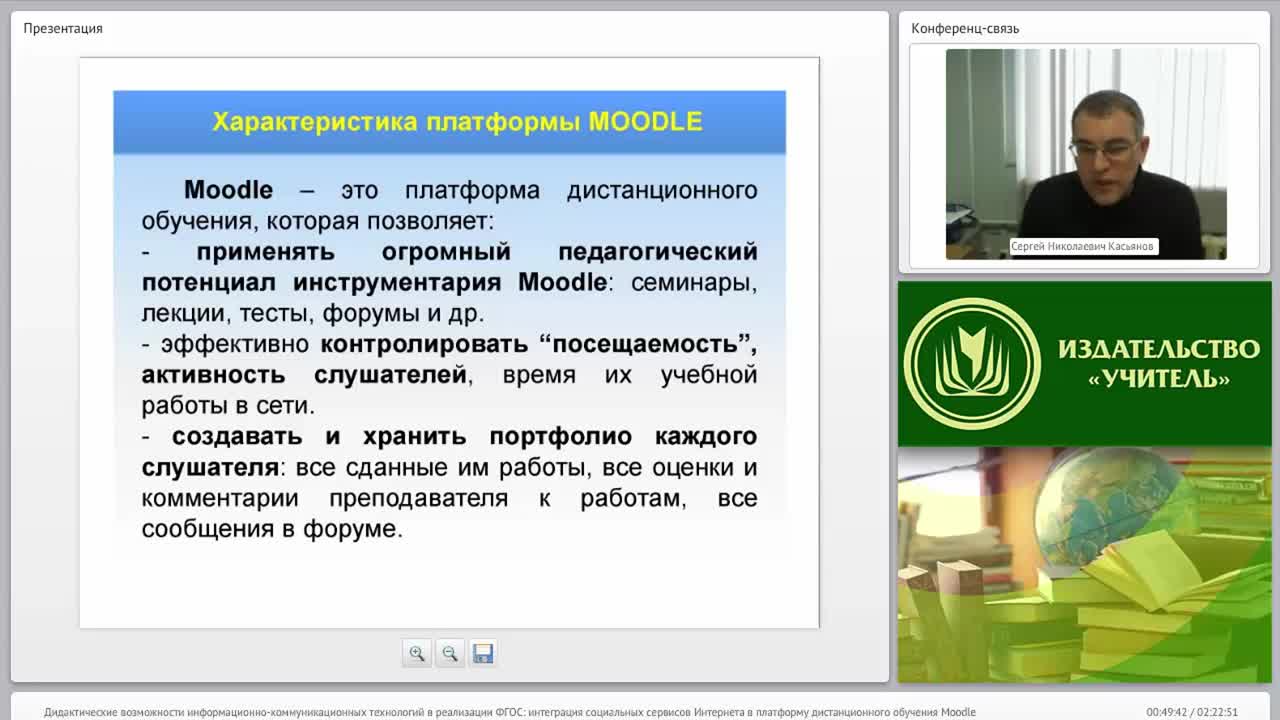Screen dimensions: 1280x720
Task: Click the Издательство «Учитель» circular logo
Action: coord(972,364)
